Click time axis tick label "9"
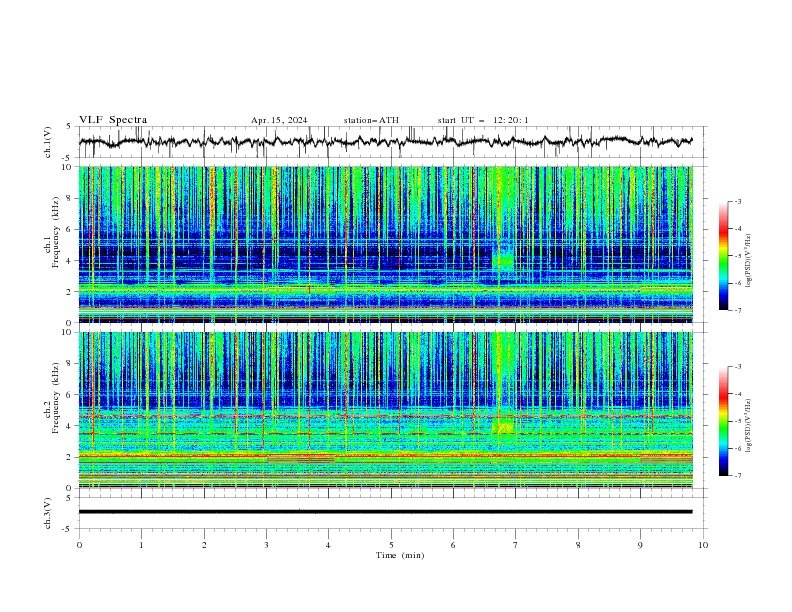 click(x=640, y=545)
